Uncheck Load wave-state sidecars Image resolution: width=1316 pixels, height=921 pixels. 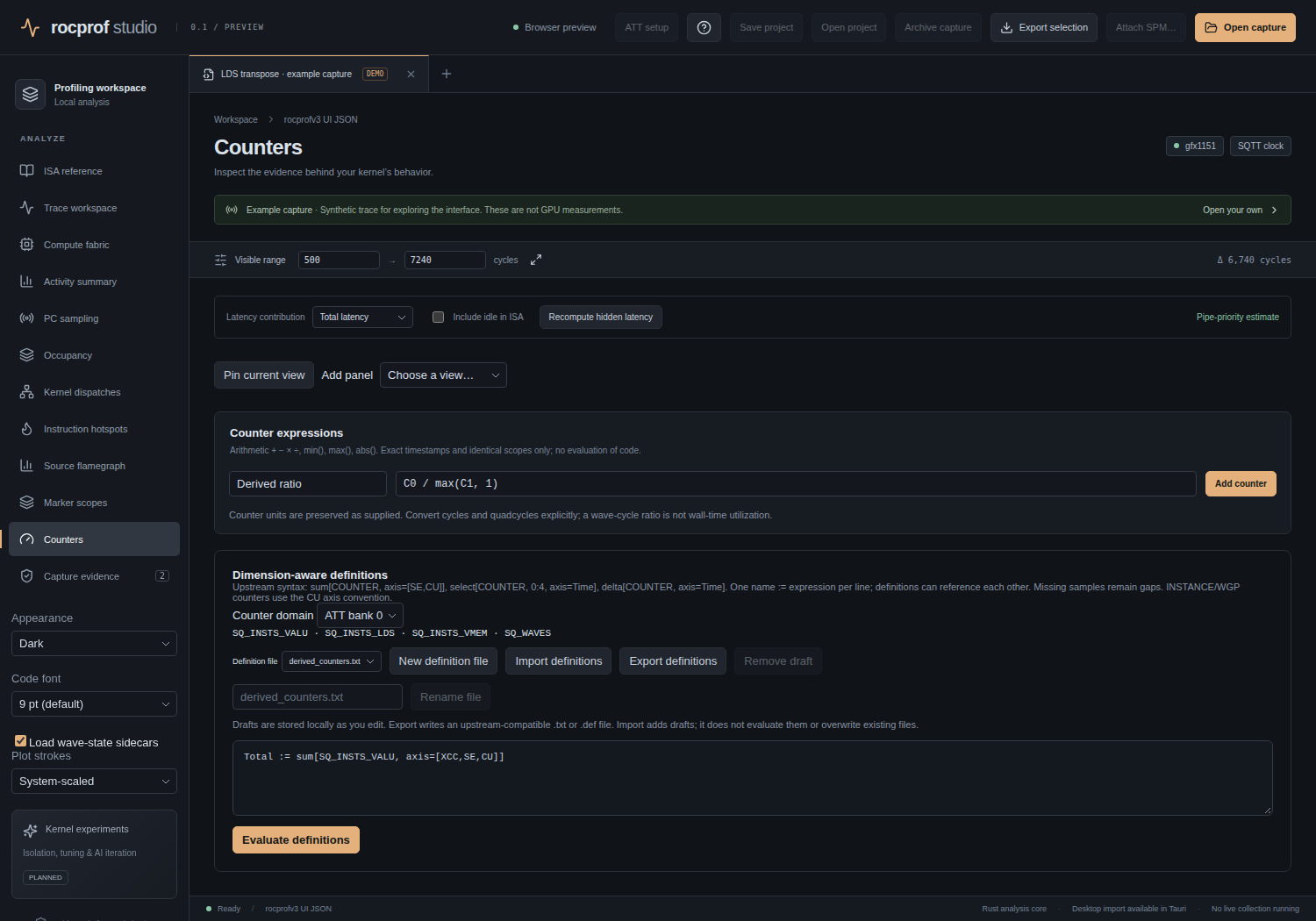20,741
